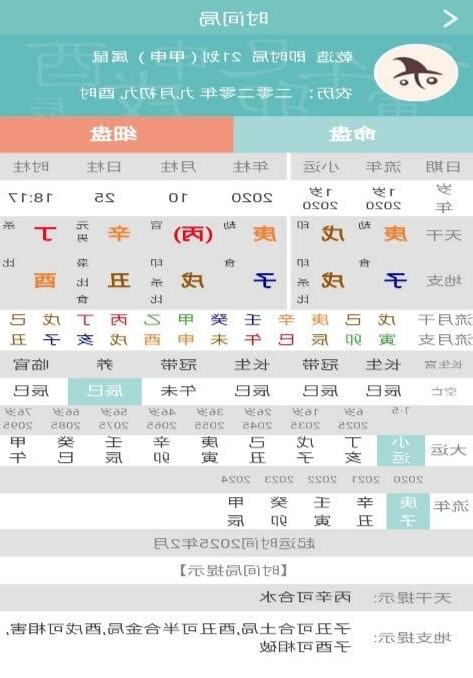This screenshot has height=678, width=473.
Task: Choose the 己卯 month in 流月 rows
Action: tap(353, 330)
